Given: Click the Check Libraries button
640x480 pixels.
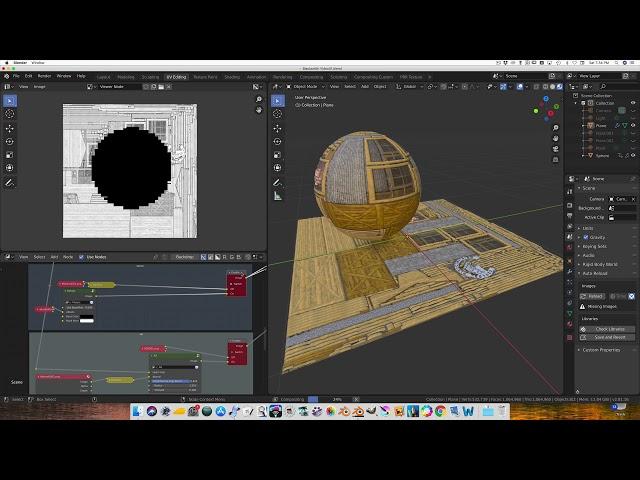Looking at the screenshot, I should pyautogui.click(x=607, y=329).
